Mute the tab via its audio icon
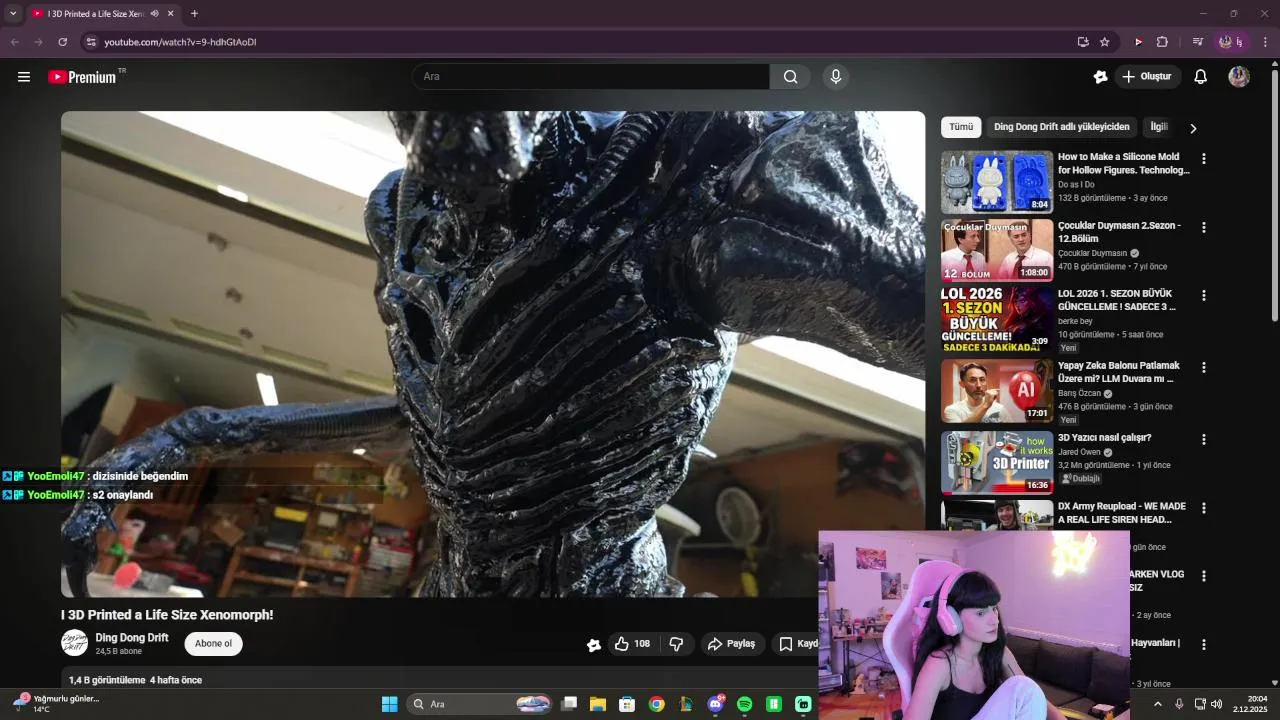The width and height of the screenshot is (1280, 720). click(x=154, y=14)
